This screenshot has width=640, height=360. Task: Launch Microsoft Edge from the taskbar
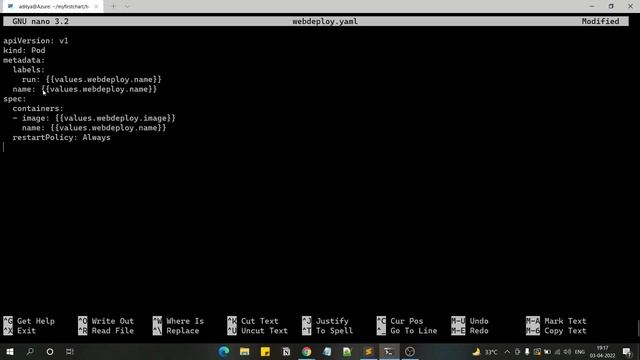tap(224, 351)
